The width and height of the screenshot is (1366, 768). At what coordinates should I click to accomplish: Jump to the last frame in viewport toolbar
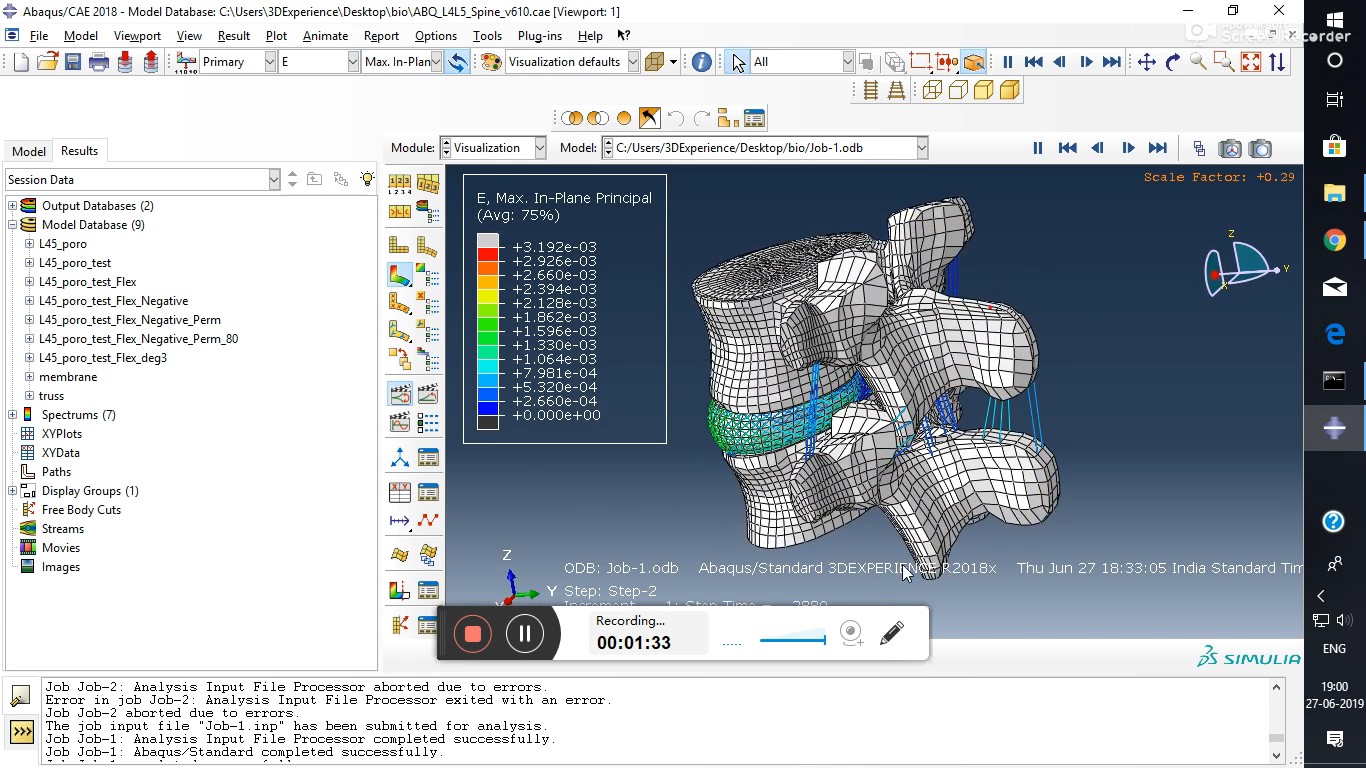pyautogui.click(x=1158, y=148)
